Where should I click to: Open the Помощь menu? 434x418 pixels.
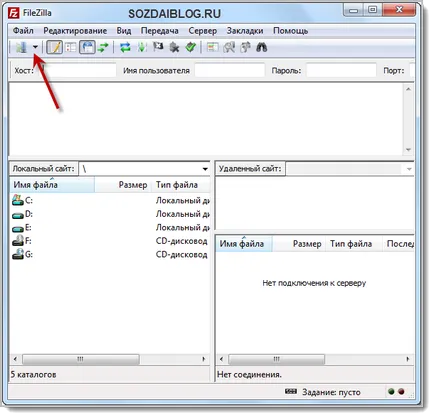coord(291,31)
